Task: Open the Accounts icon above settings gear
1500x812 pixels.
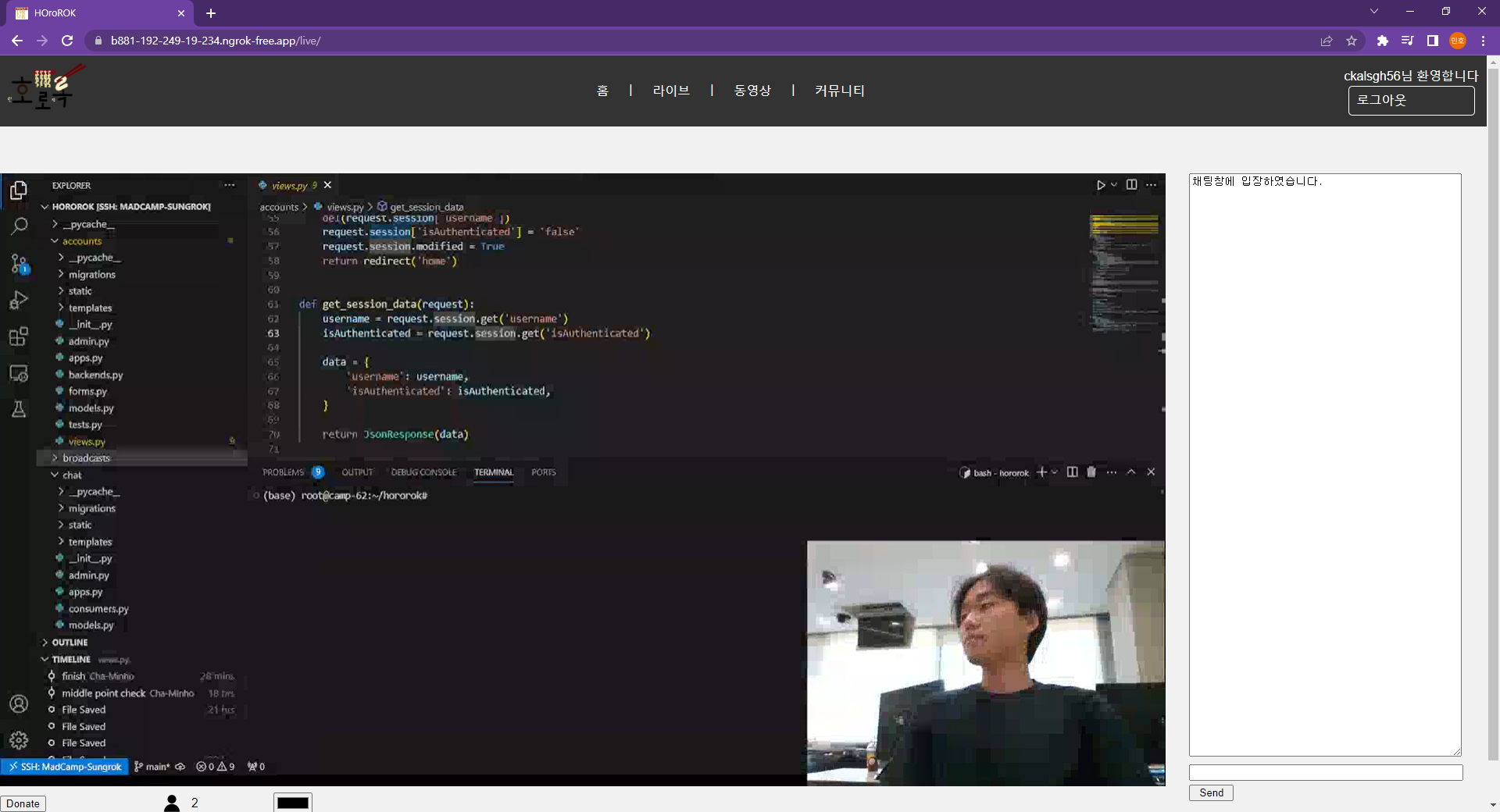Action: [19, 703]
